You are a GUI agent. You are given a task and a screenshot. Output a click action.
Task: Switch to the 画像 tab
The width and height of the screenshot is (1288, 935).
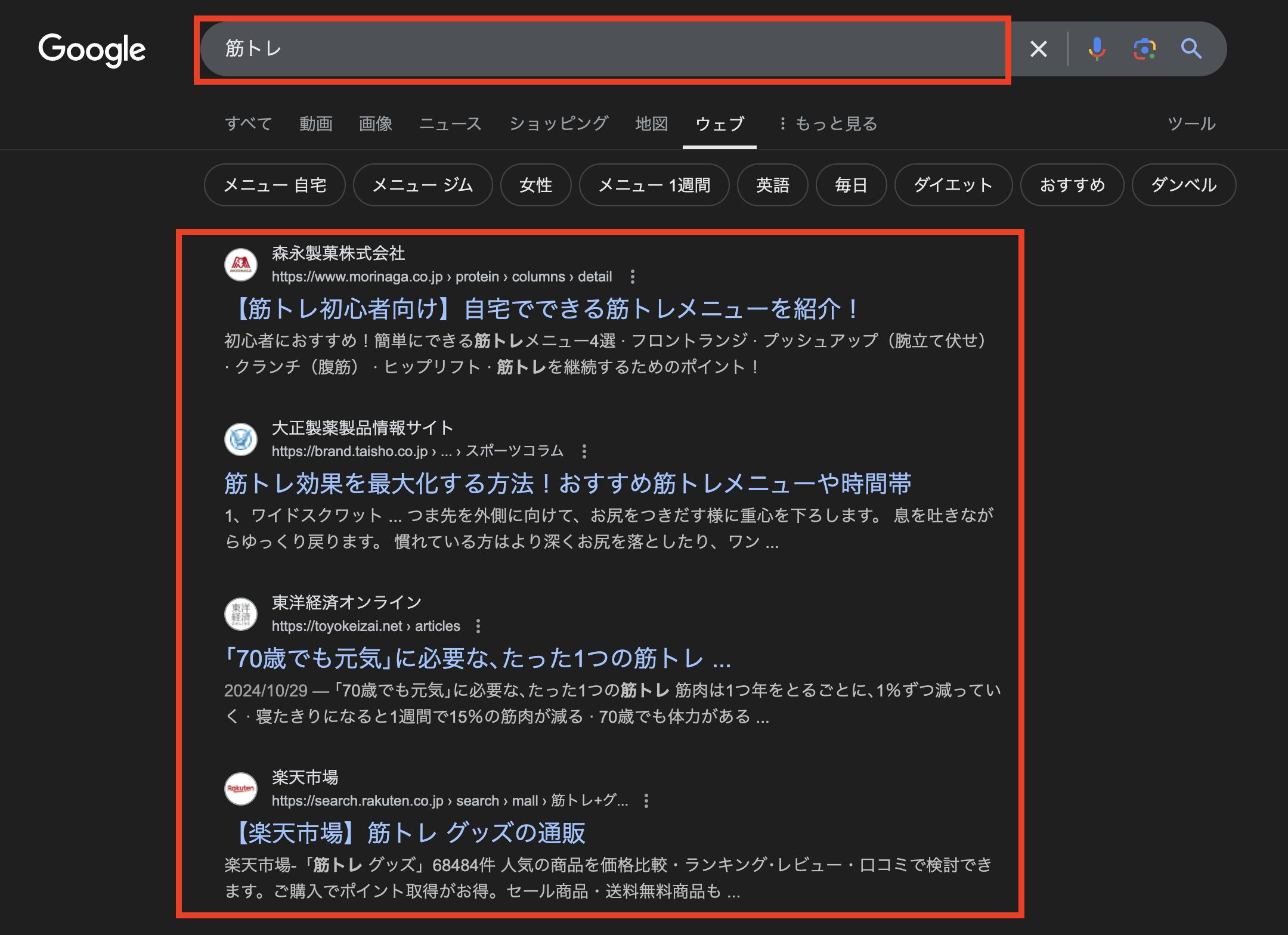pos(376,123)
